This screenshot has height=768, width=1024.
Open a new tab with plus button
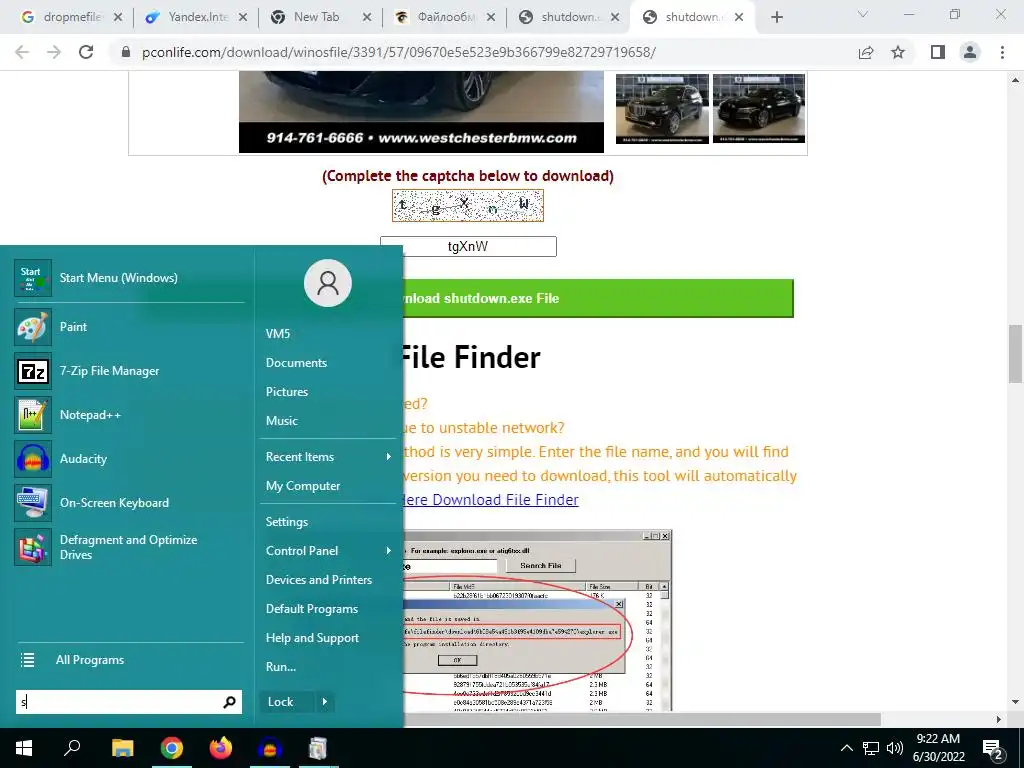tap(776, 18)
